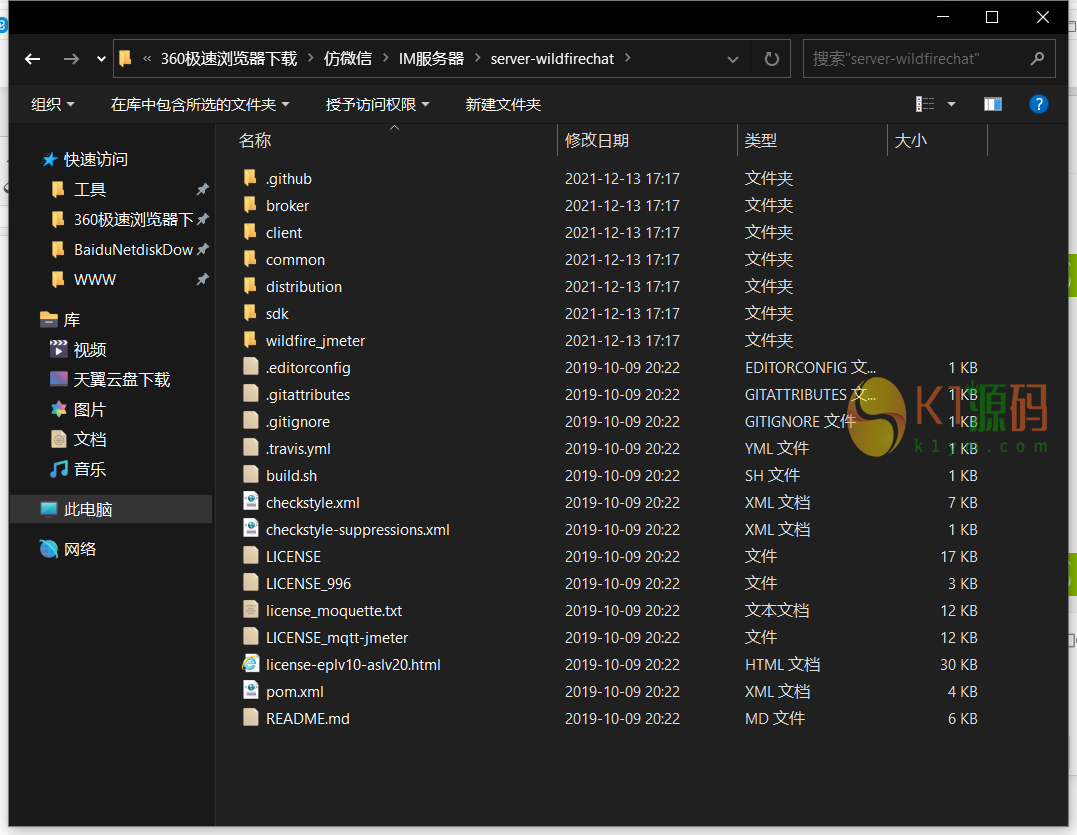1077x835 pixels.
Task: Open the 网络 network location
Action: [x=80, y=549]
